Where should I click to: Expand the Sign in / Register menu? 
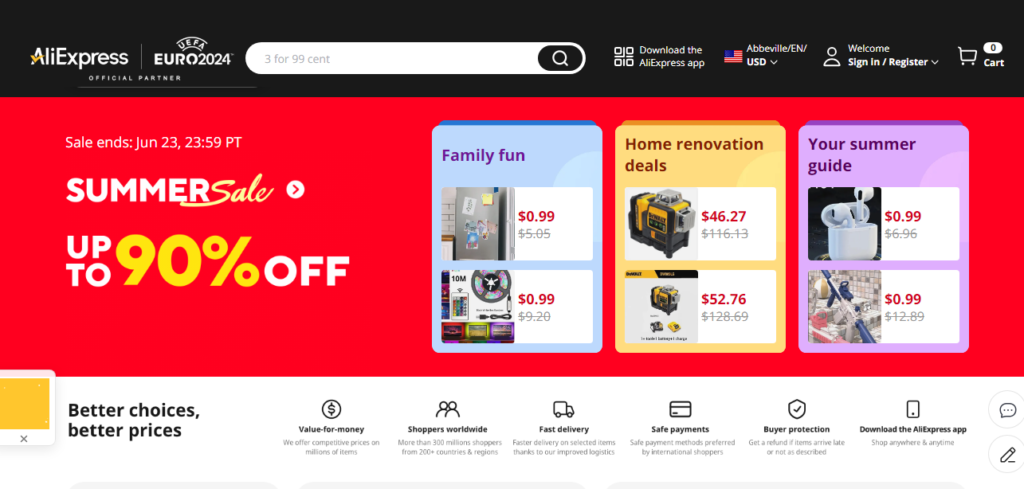coord(893,62)
